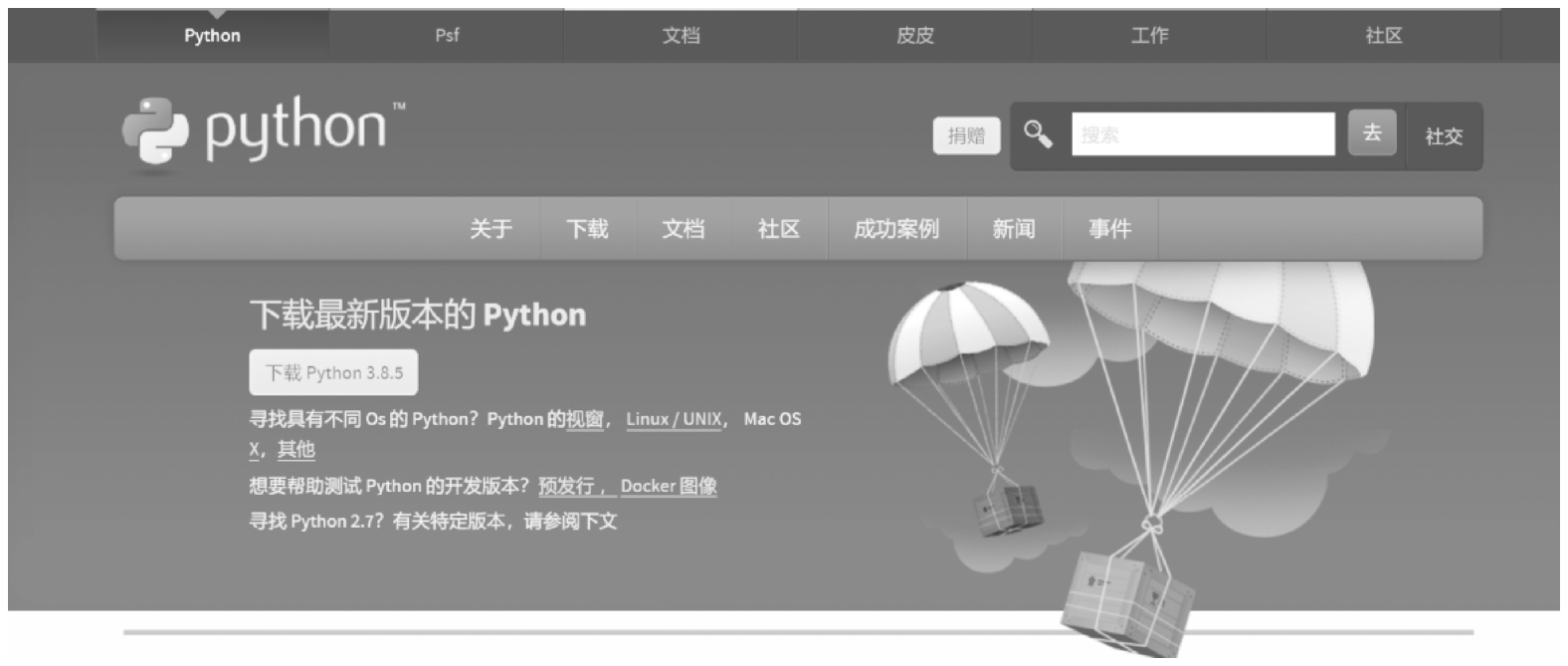
Task: Open the 关于 navigation menu
Action: pos(490,229)
